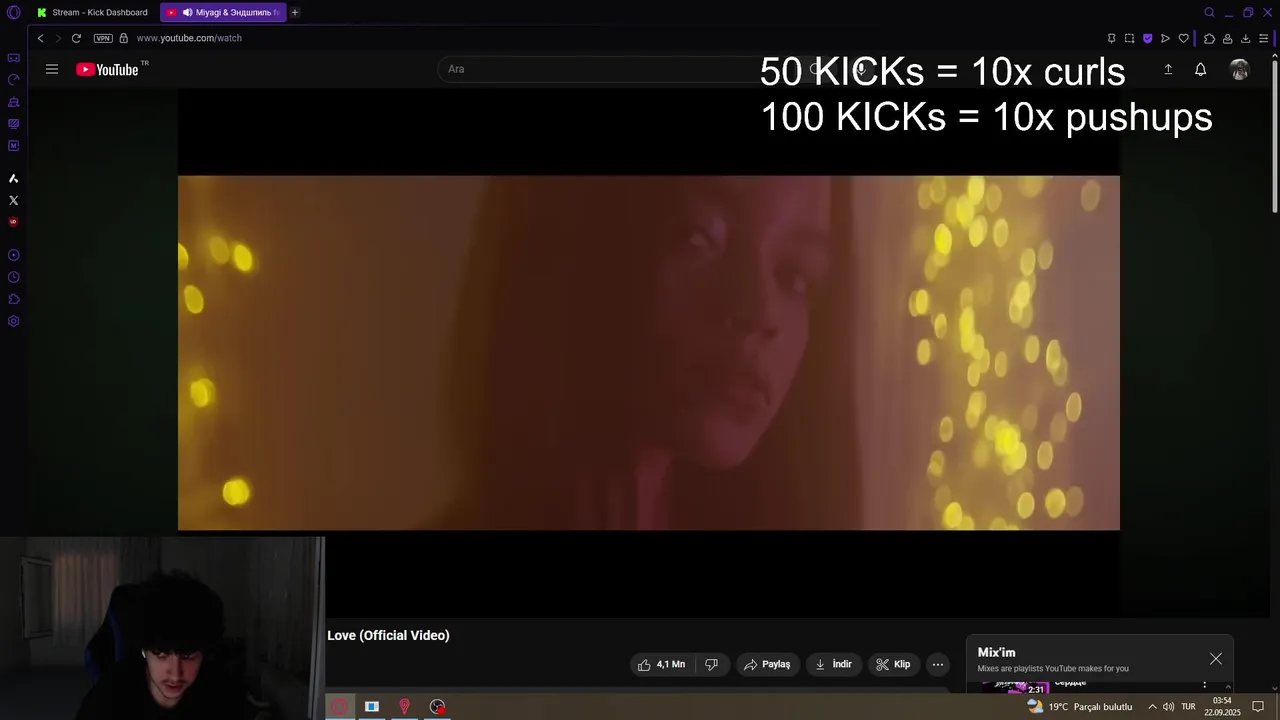Click the Paylaş share button
This screenshot has width=1280, height=720.
[767, 664]
